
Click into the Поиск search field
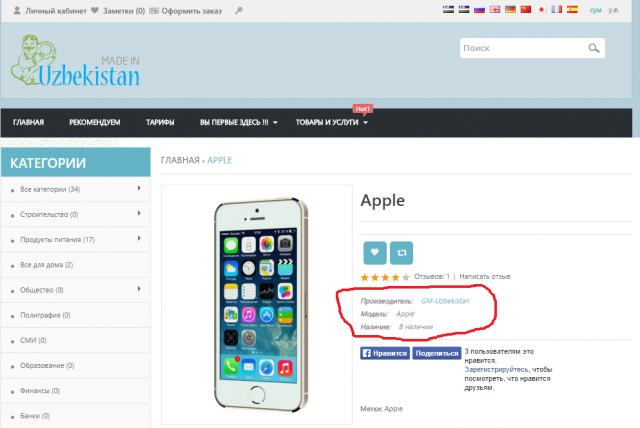point(520,48)
